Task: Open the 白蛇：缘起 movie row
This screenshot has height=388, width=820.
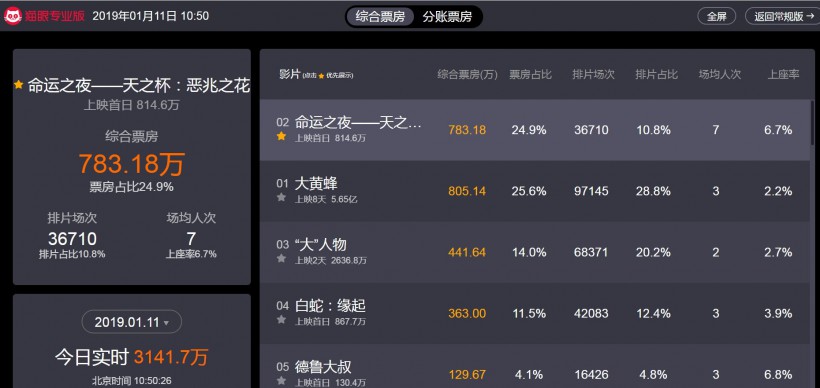Action: coord(534,313)
